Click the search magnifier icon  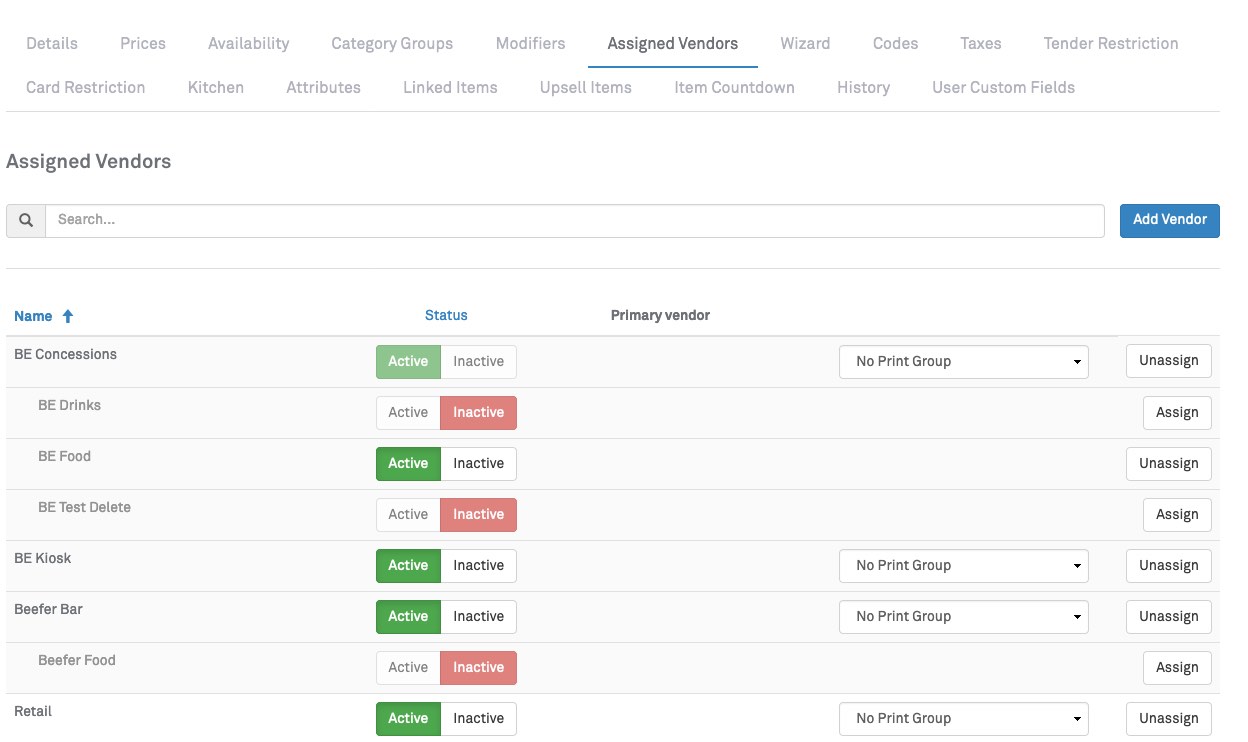26,220
